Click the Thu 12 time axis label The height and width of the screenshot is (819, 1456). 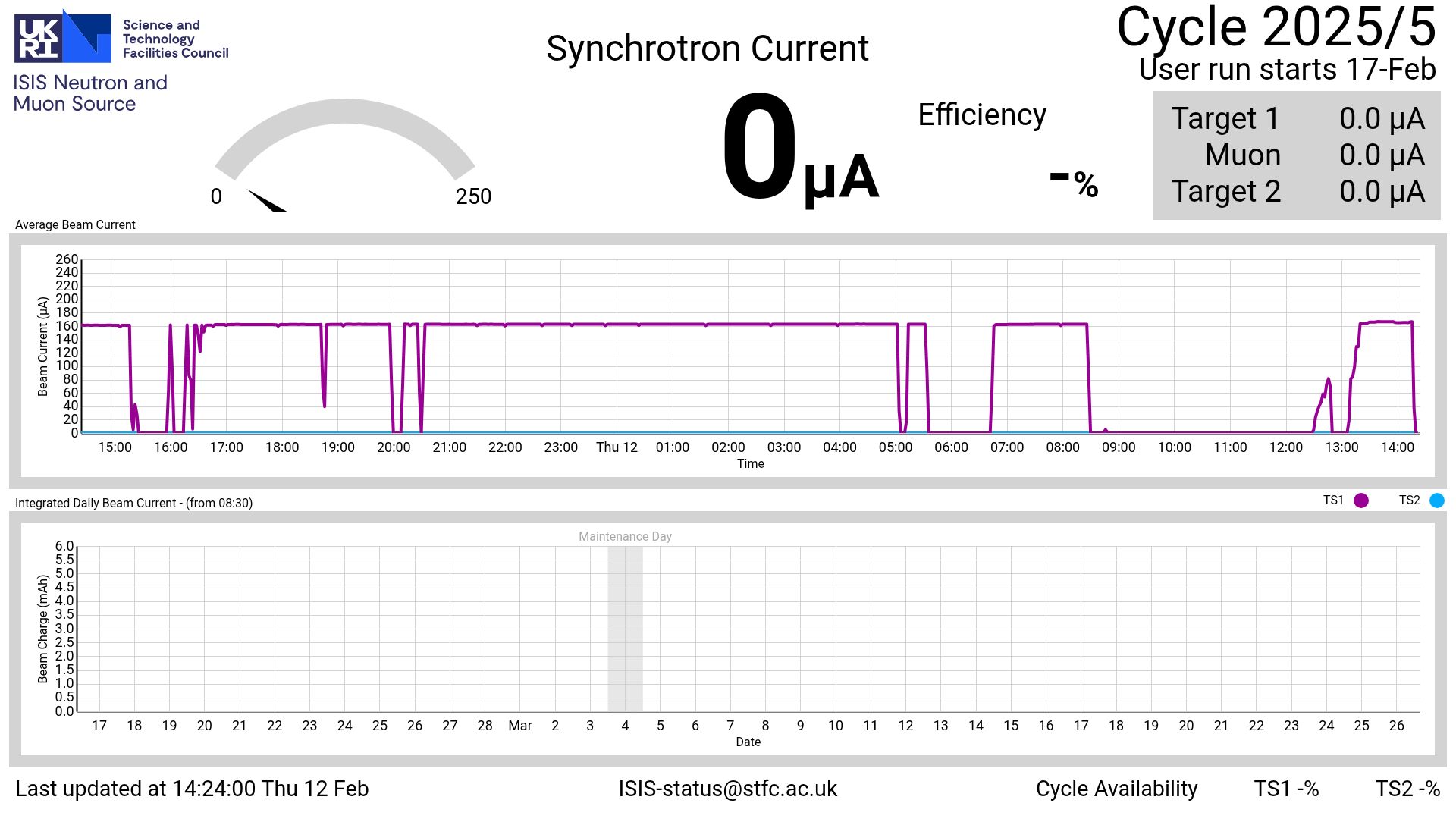pyautogui.click(x=617, y=447)
